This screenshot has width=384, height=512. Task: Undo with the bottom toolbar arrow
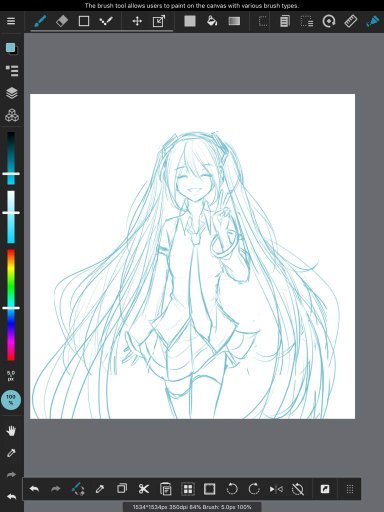[x=34, y=489]
